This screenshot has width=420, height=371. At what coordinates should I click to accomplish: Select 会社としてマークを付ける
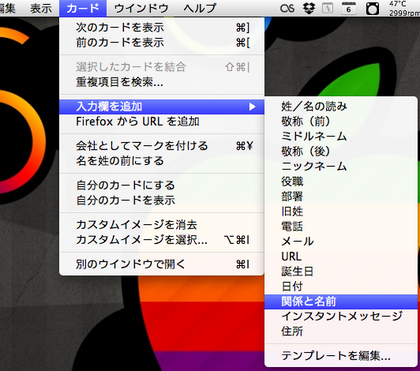tap(162, 146)
